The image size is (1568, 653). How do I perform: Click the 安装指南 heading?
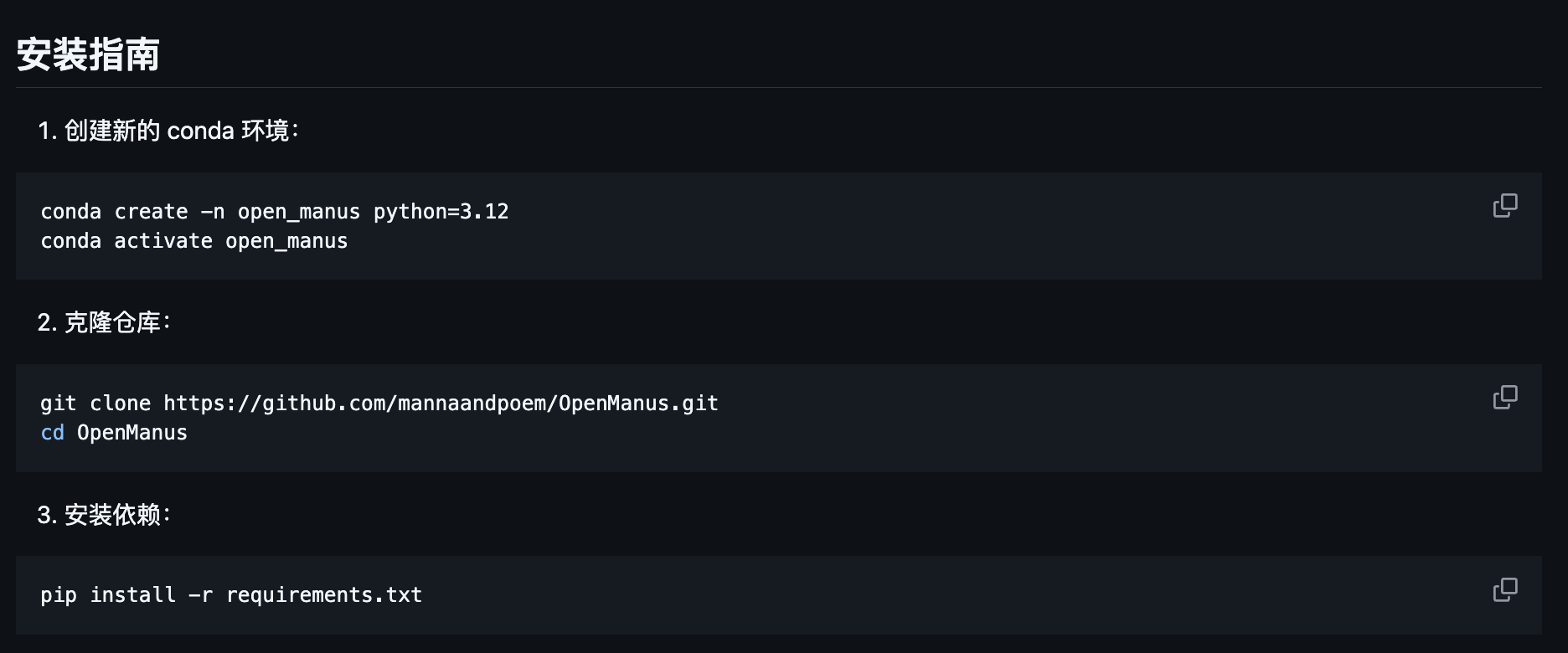click(x=88, y=55)
